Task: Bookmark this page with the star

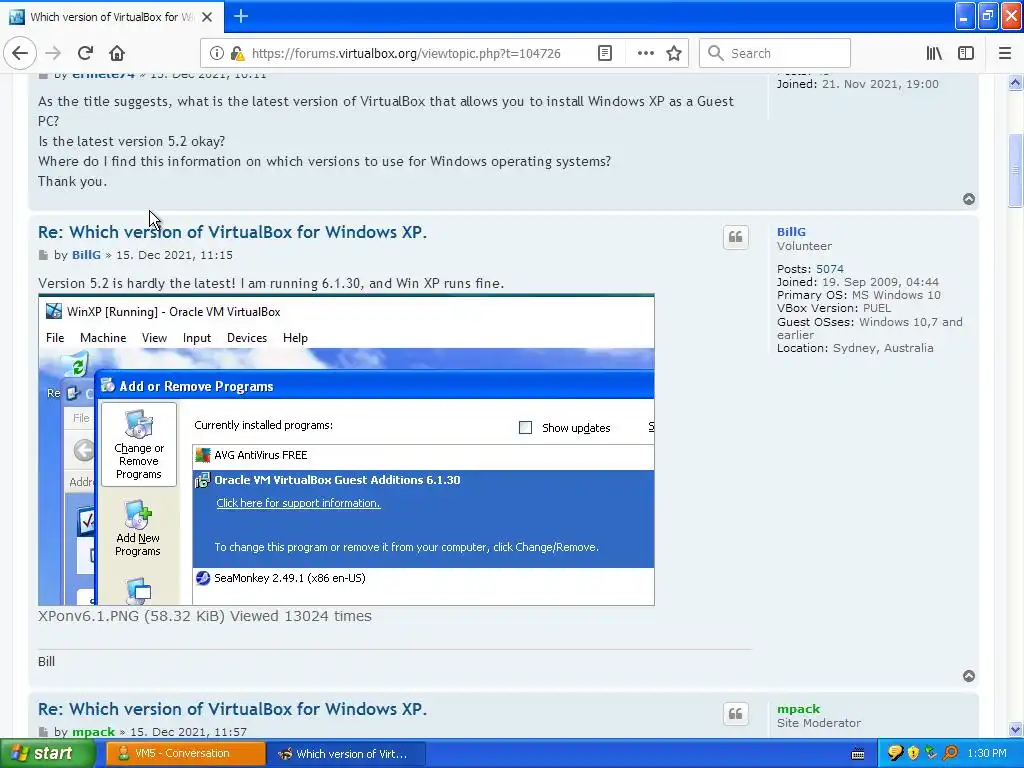Action: 674,53
